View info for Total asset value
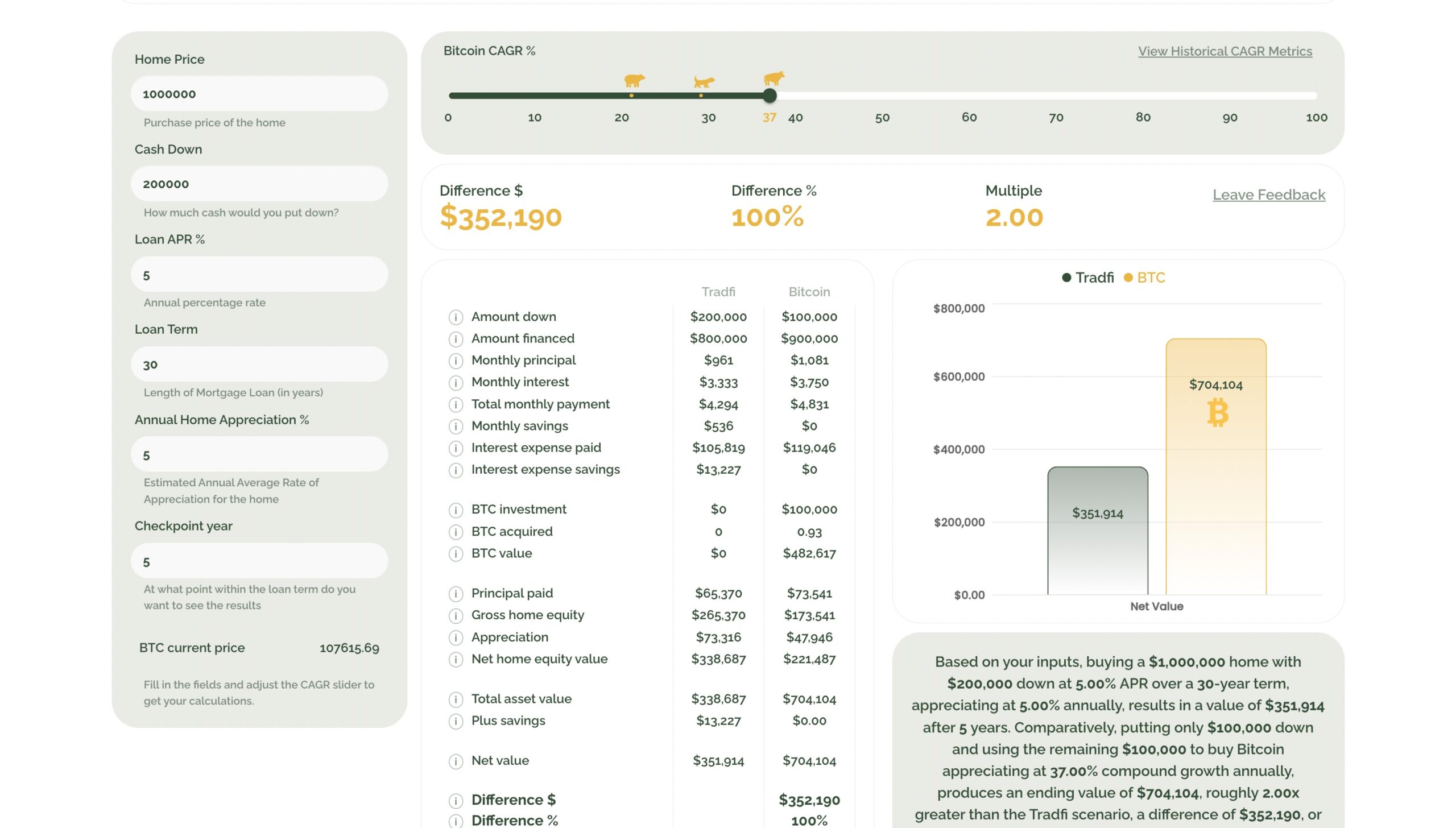Viewport: 1456px width, 828px height. point(456,699)
